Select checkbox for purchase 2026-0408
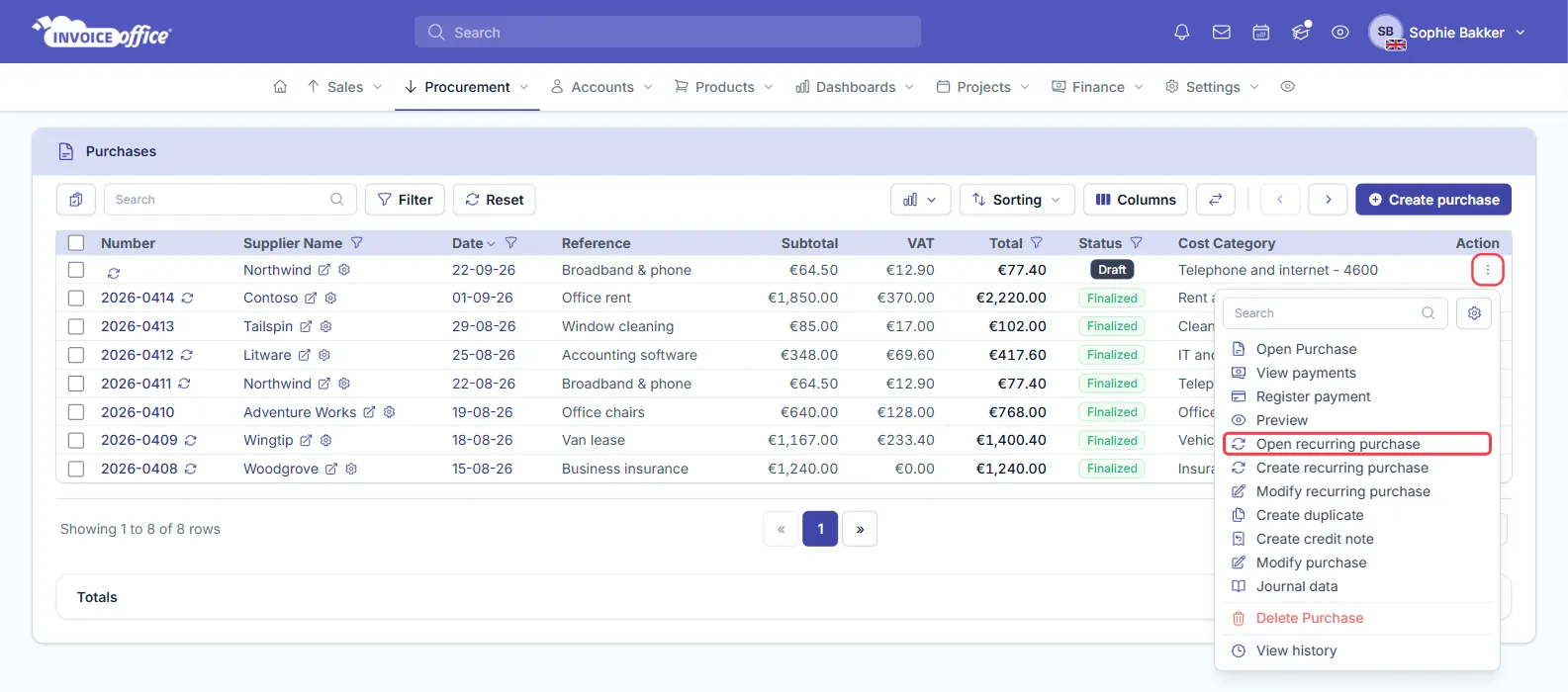The image size is (1568, 692). 76,469
